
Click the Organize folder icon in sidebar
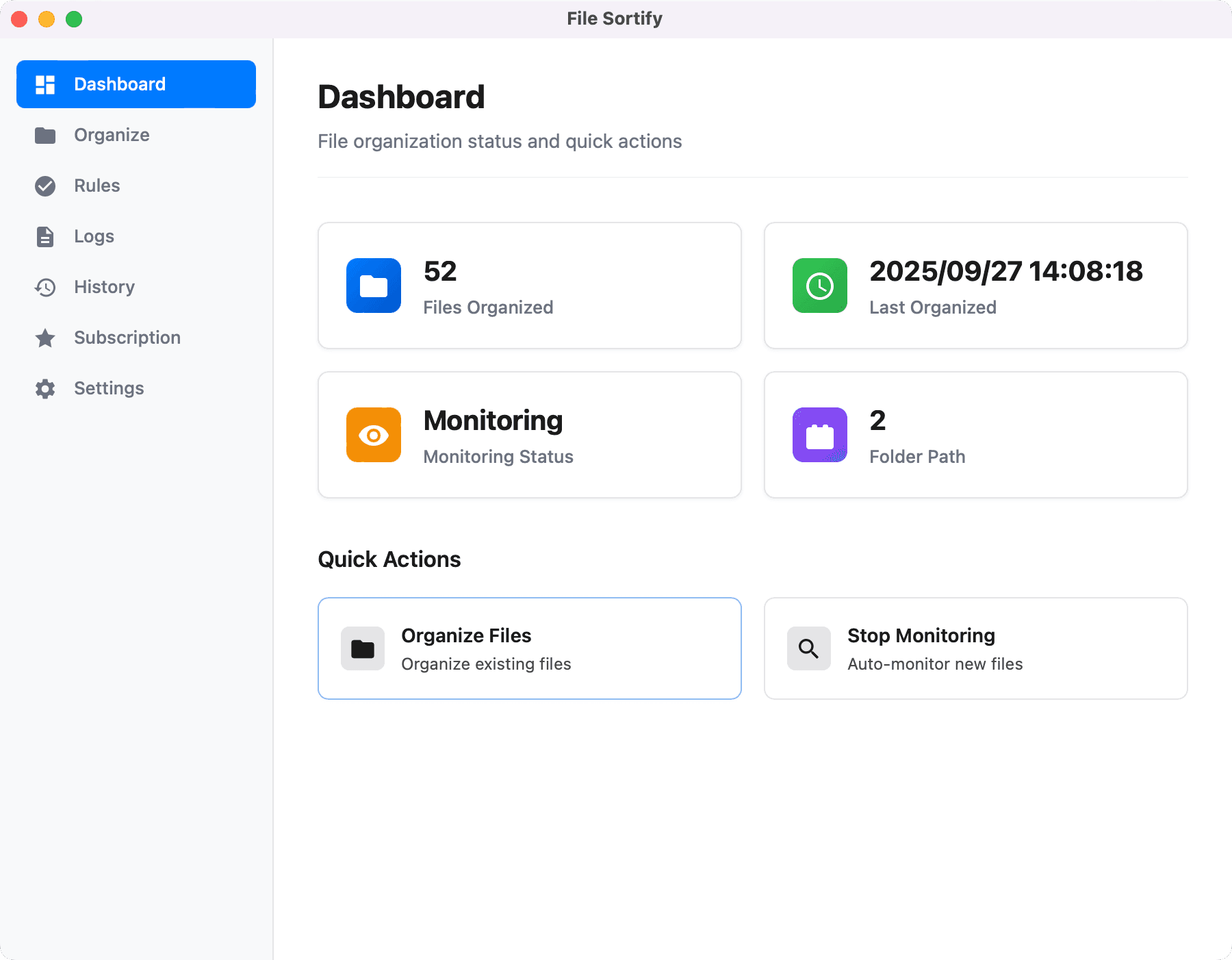click(44, 135)
